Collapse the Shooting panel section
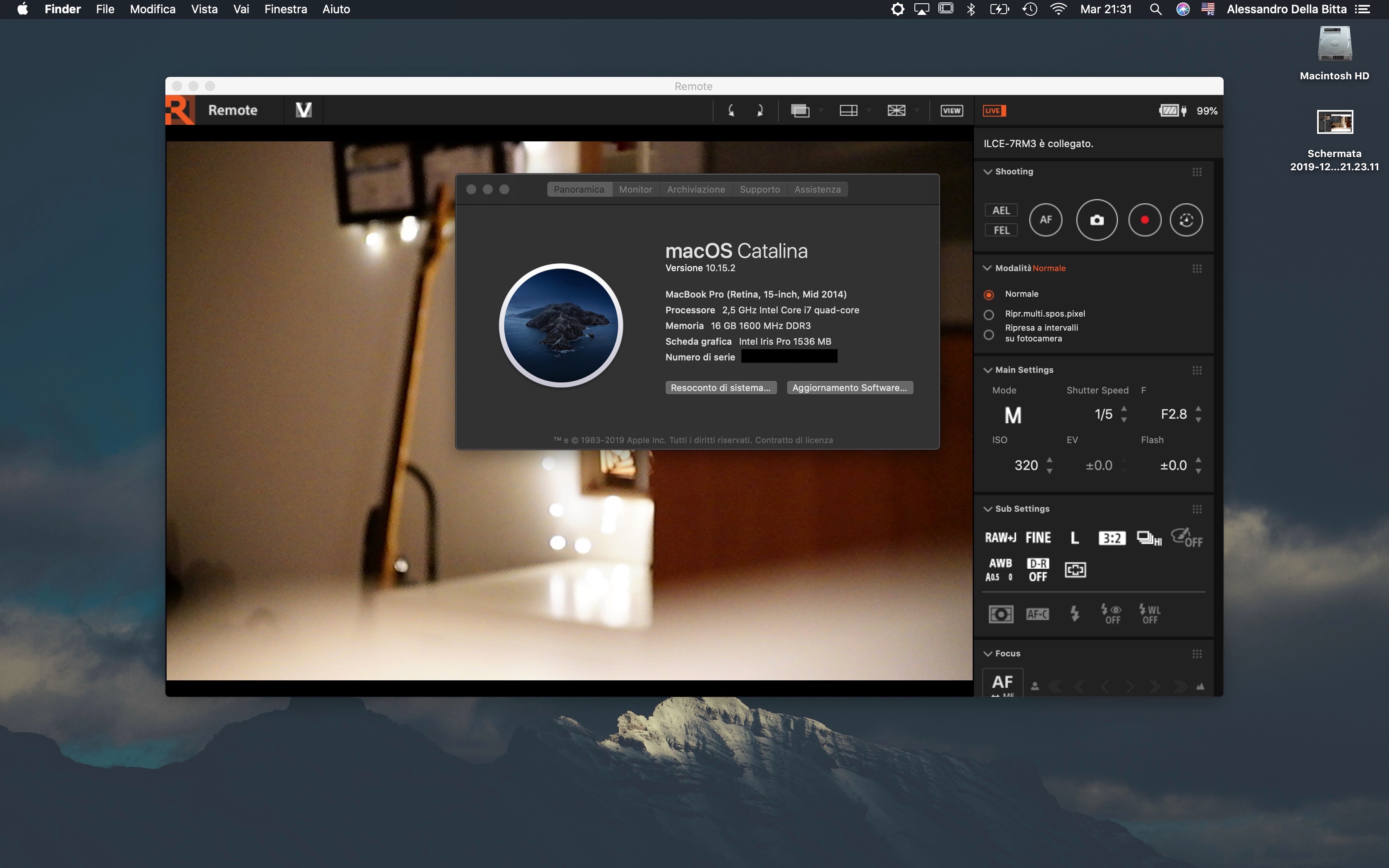 pyautogui.click(x=988, y=172)
